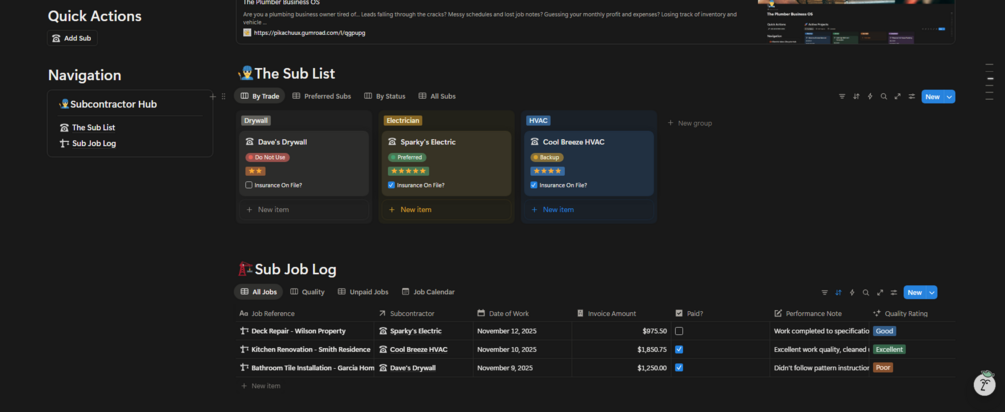Open the Job Calendar tab
The image size is (1005, 412).
428,292
